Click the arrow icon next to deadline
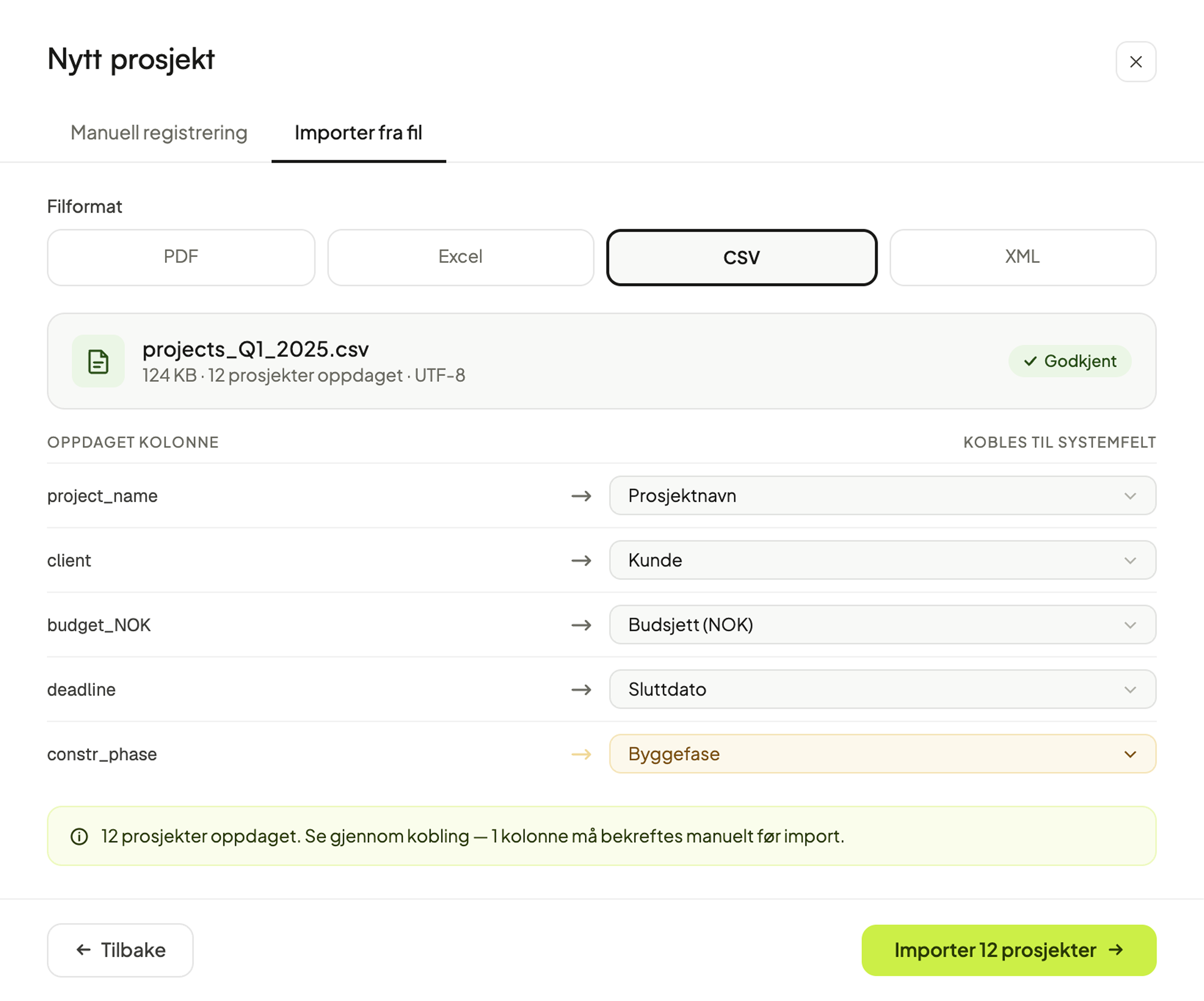 [582, 690]
